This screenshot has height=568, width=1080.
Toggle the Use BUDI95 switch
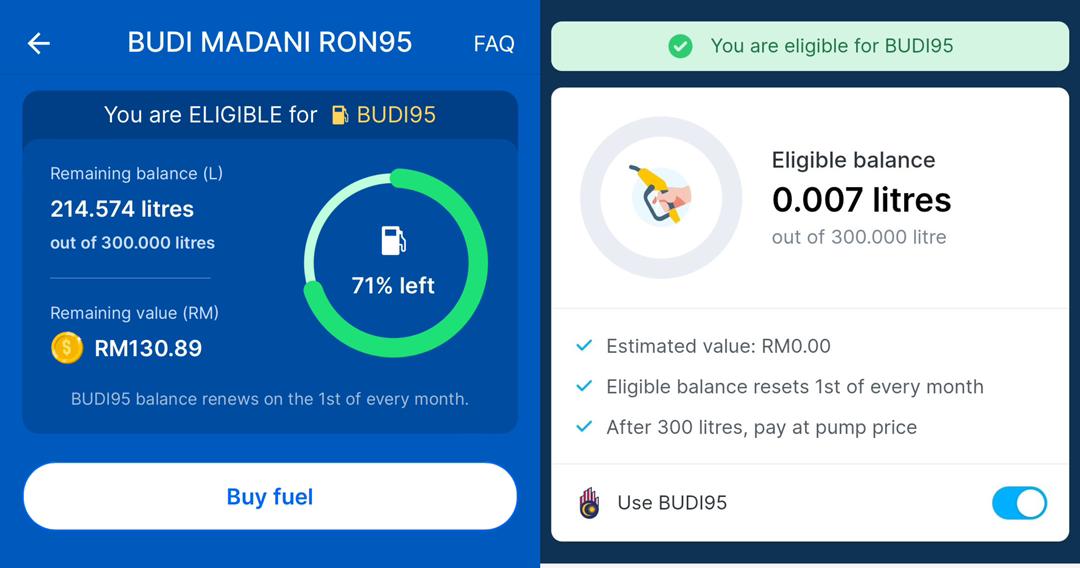pyautogui.click(x=1019, y=503)
